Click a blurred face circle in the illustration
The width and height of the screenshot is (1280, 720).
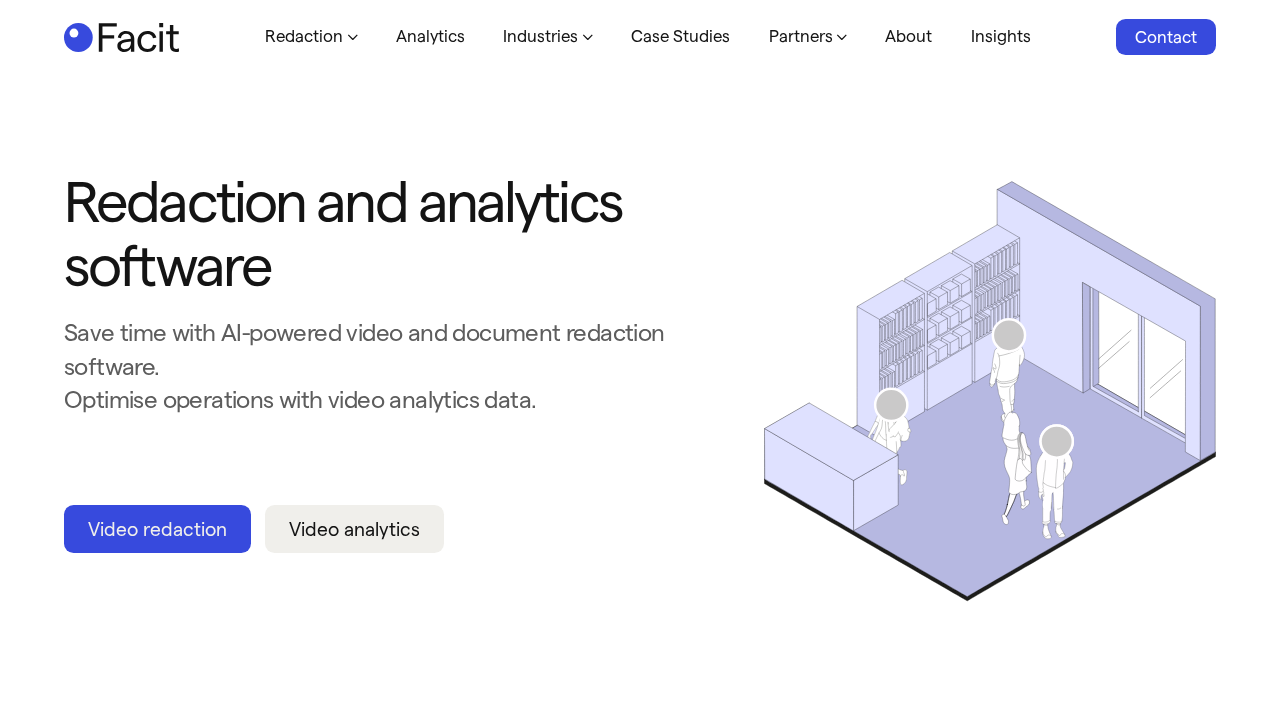coord(1008,335)
